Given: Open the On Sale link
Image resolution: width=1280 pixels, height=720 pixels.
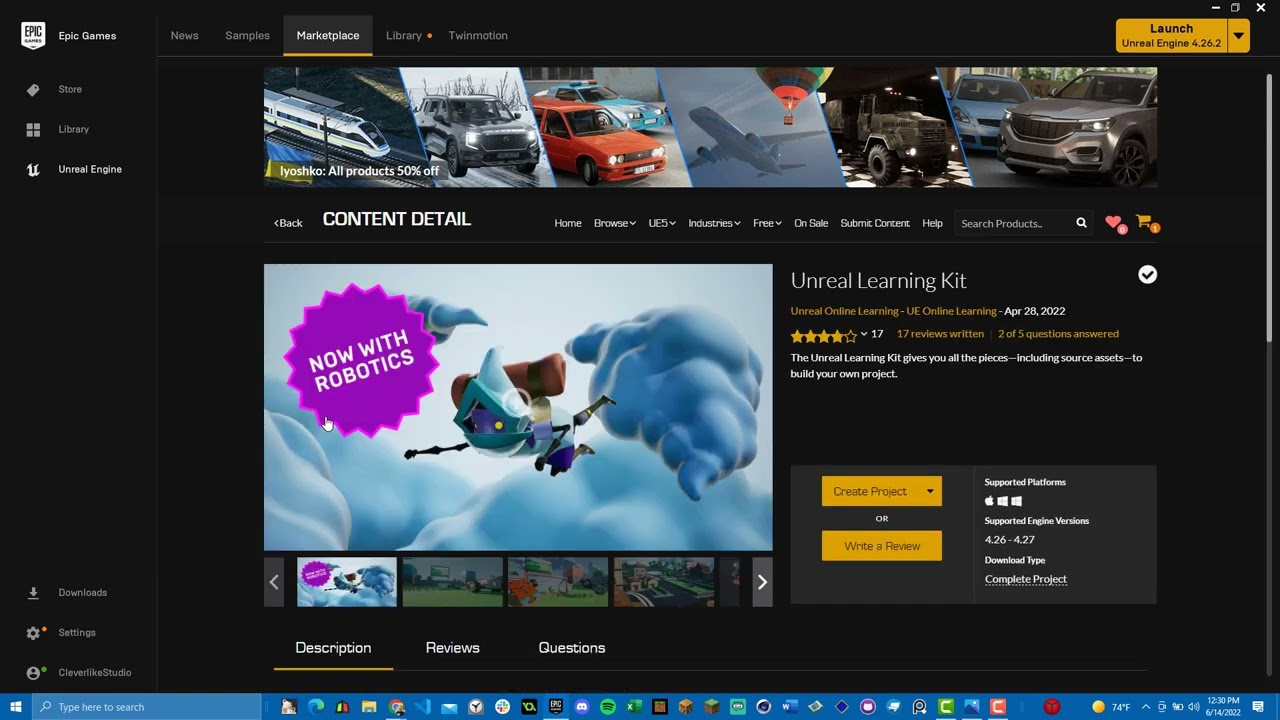Looking at the screenshot, I should [x=811, y=223].
